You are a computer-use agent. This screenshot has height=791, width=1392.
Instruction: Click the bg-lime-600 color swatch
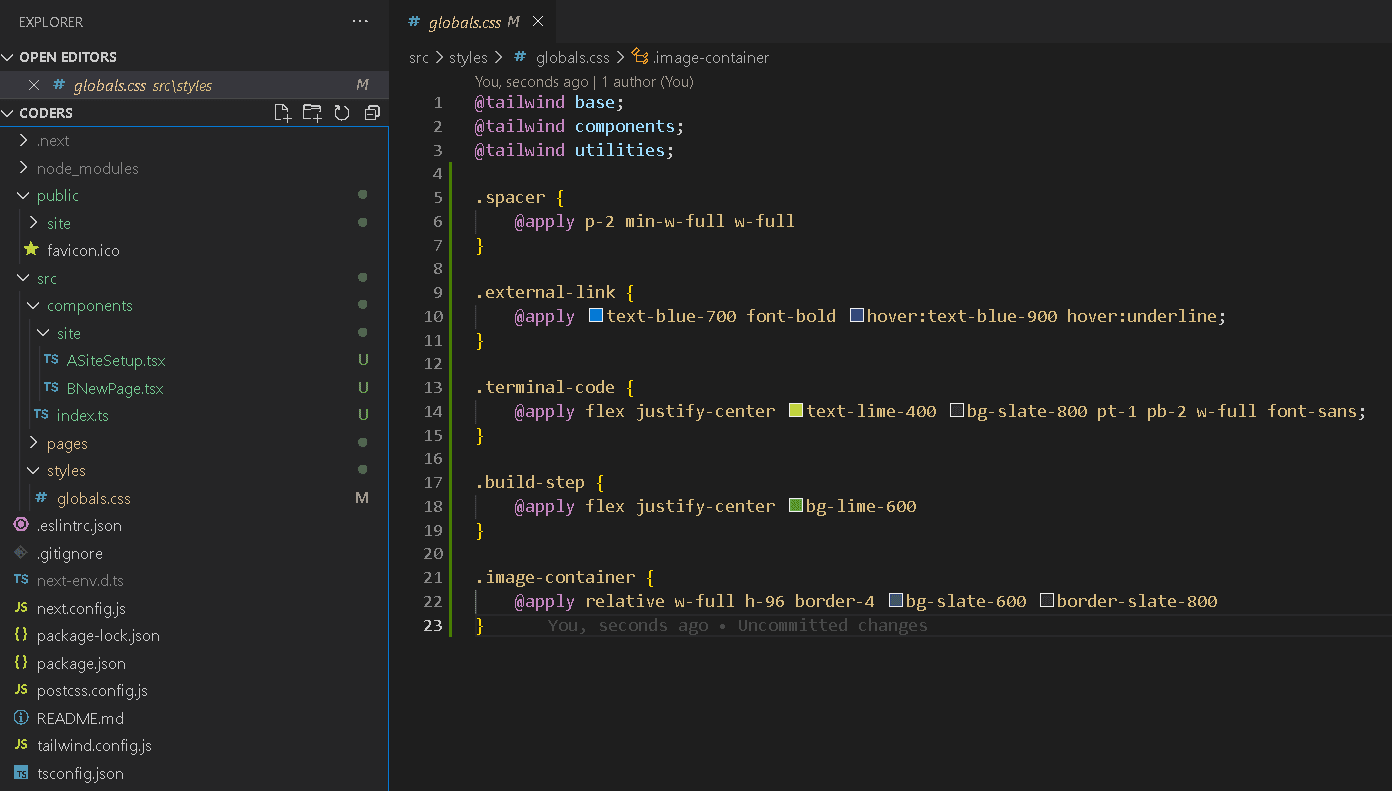pyautogui.click(x=796, y=506)
